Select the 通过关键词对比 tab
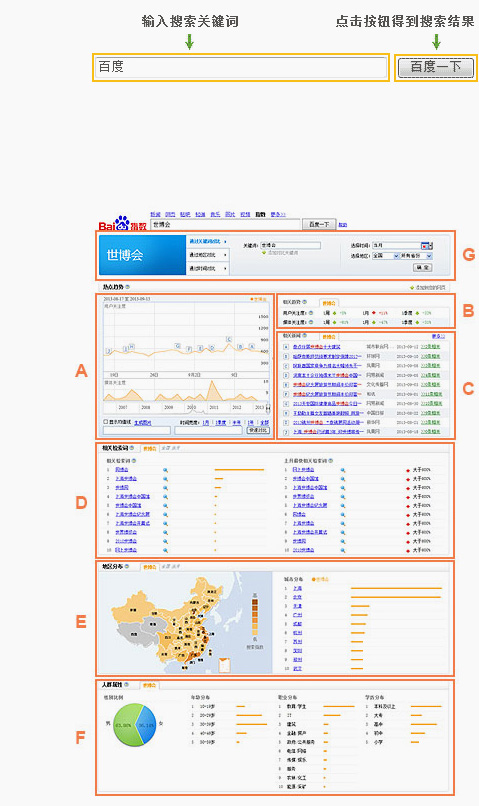 207,241
